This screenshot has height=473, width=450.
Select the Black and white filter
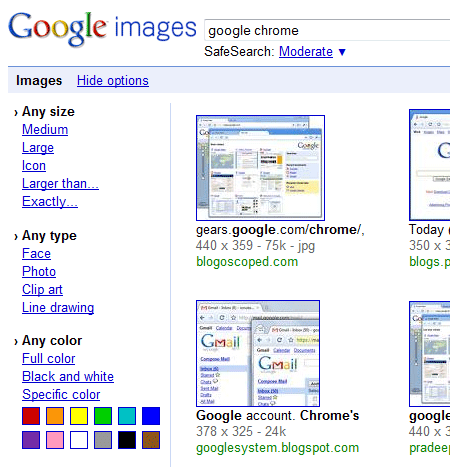pyautogui.click(x=68, y=376)
